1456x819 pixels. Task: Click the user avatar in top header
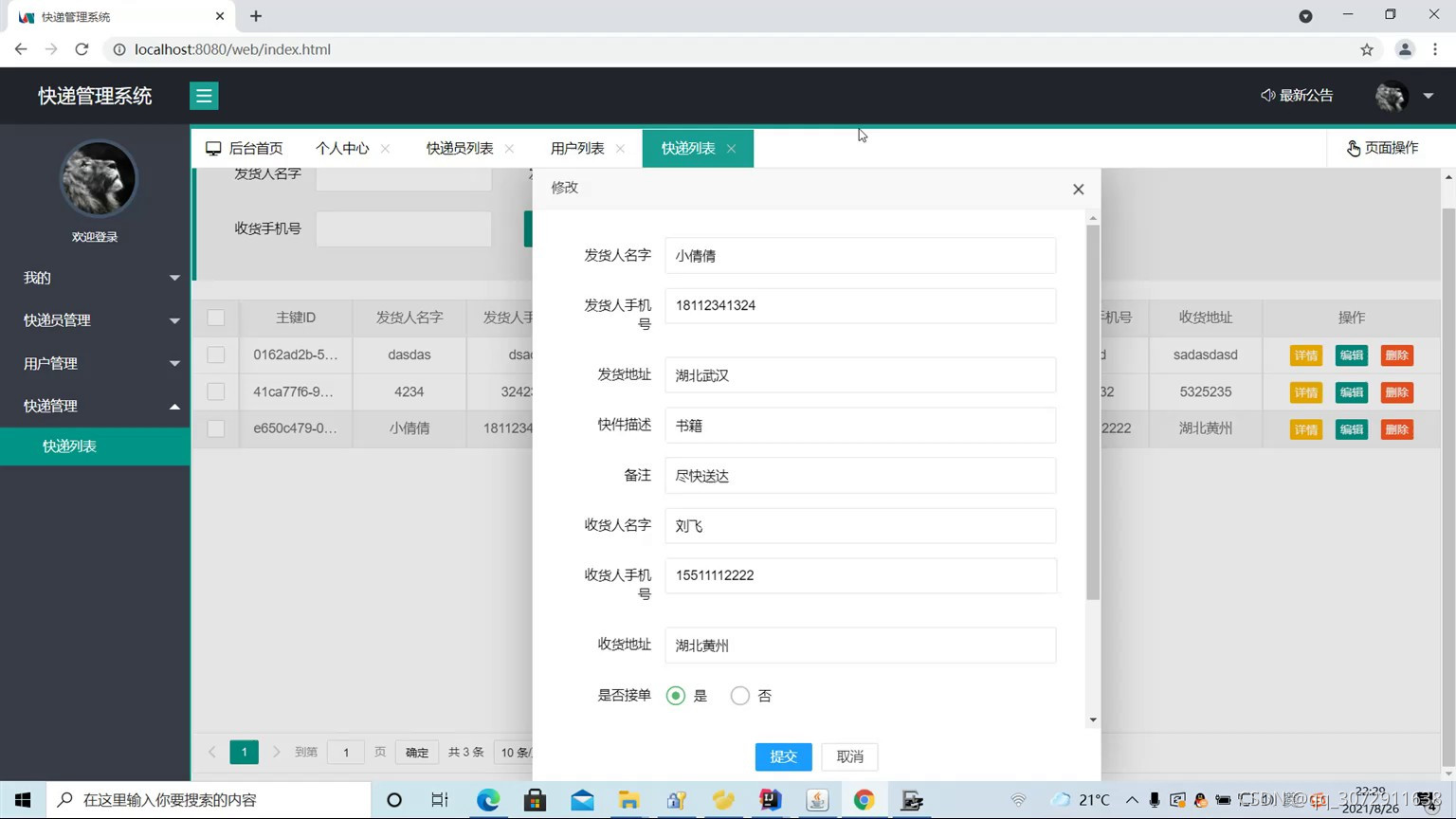pyautogui.click(x=1392, y=96)
